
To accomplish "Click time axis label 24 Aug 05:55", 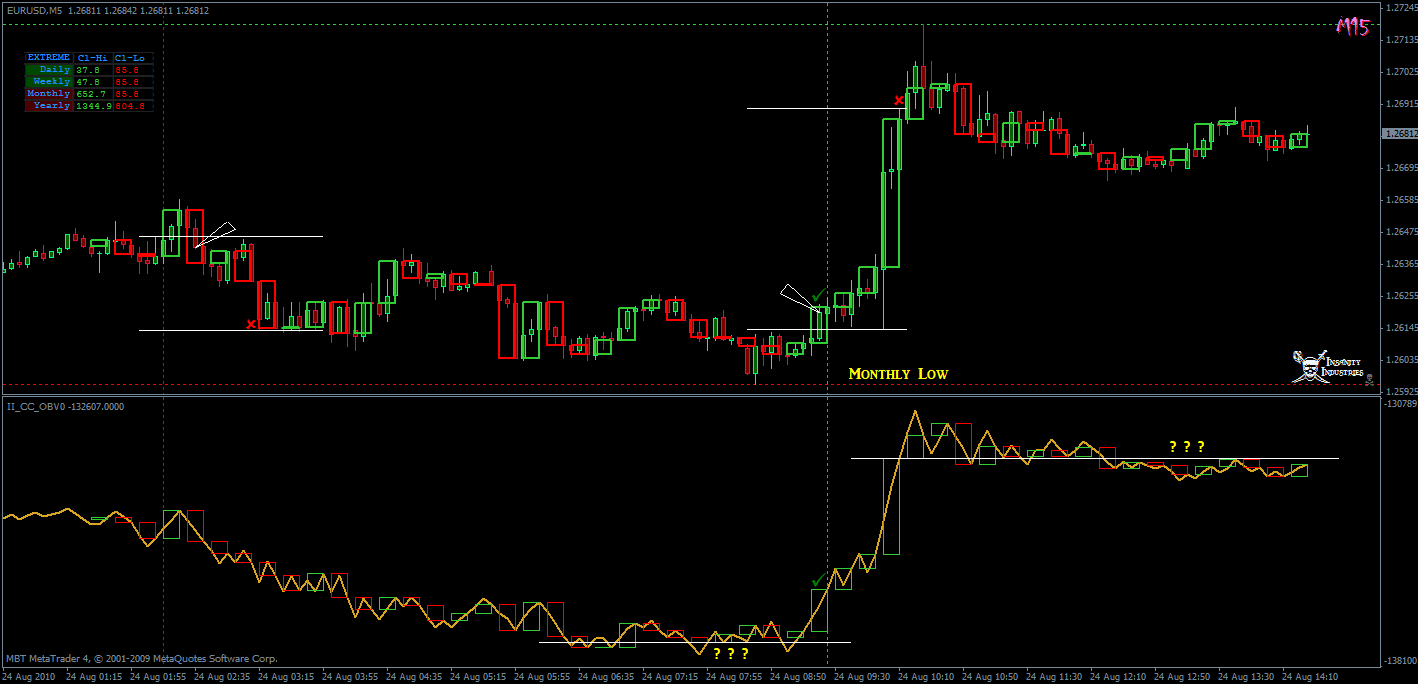I will 543,677.
